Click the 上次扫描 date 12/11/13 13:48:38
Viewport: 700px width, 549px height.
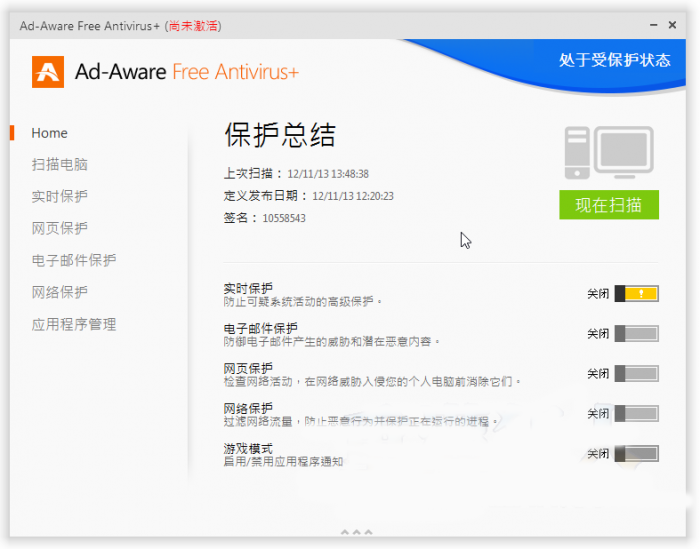pos(328,174)
